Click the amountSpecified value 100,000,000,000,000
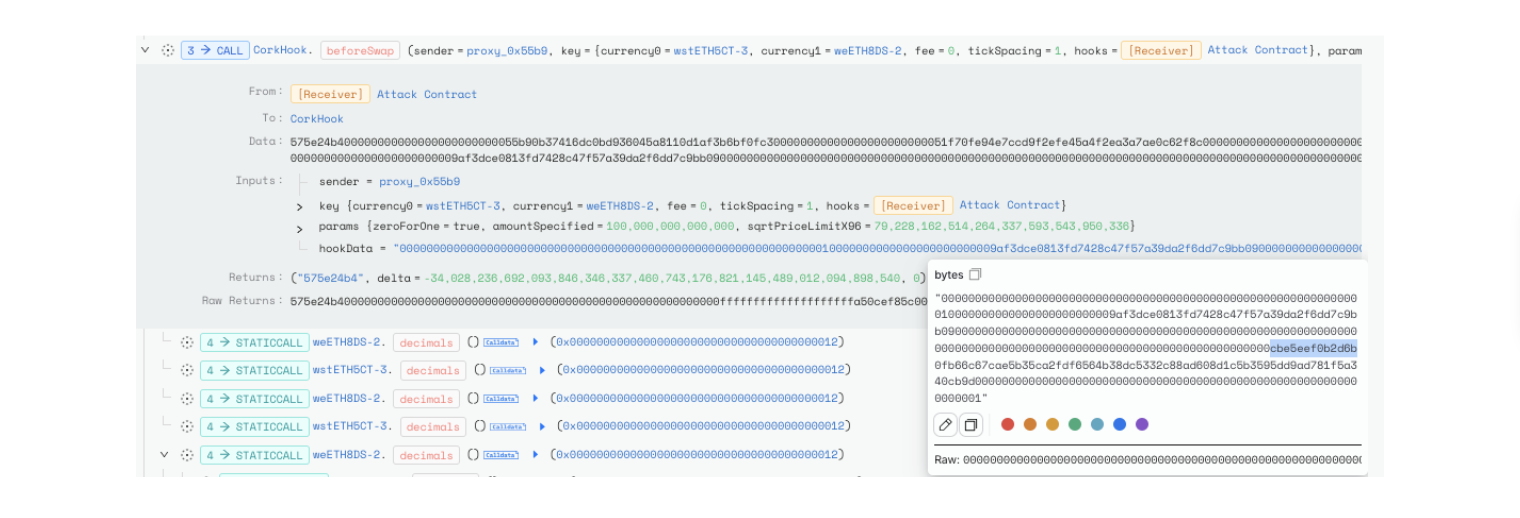This screenshot has width=1520, height=518. pyautogui.click(x=671, y=226)
